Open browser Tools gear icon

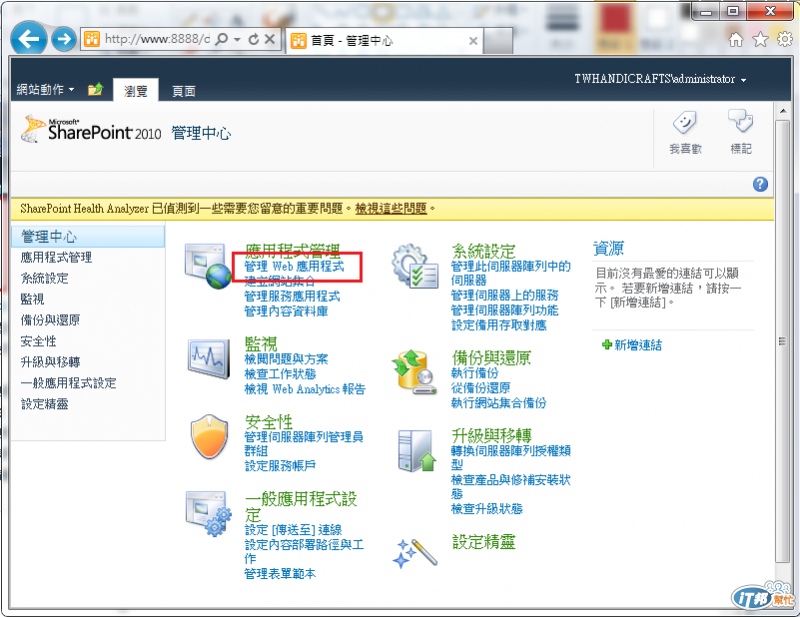785,39
